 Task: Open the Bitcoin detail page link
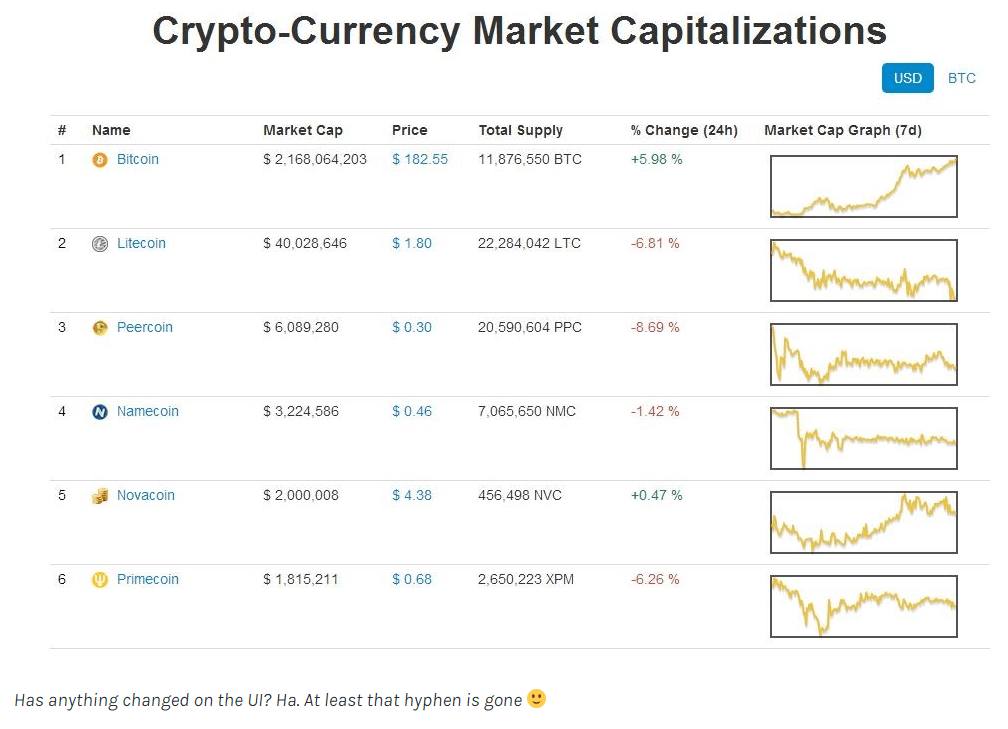tap(137, 159)
